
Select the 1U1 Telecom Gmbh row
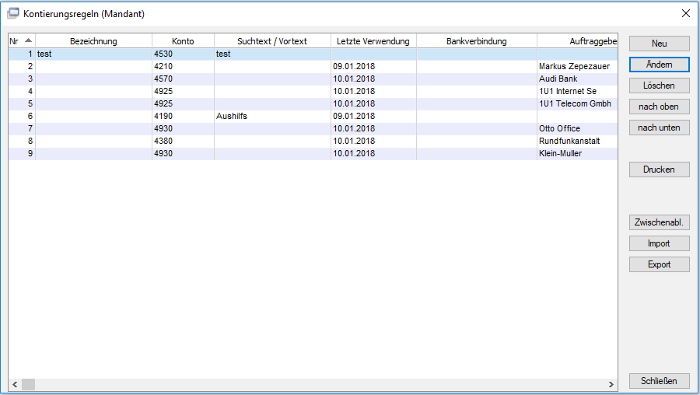coord(313,104)
